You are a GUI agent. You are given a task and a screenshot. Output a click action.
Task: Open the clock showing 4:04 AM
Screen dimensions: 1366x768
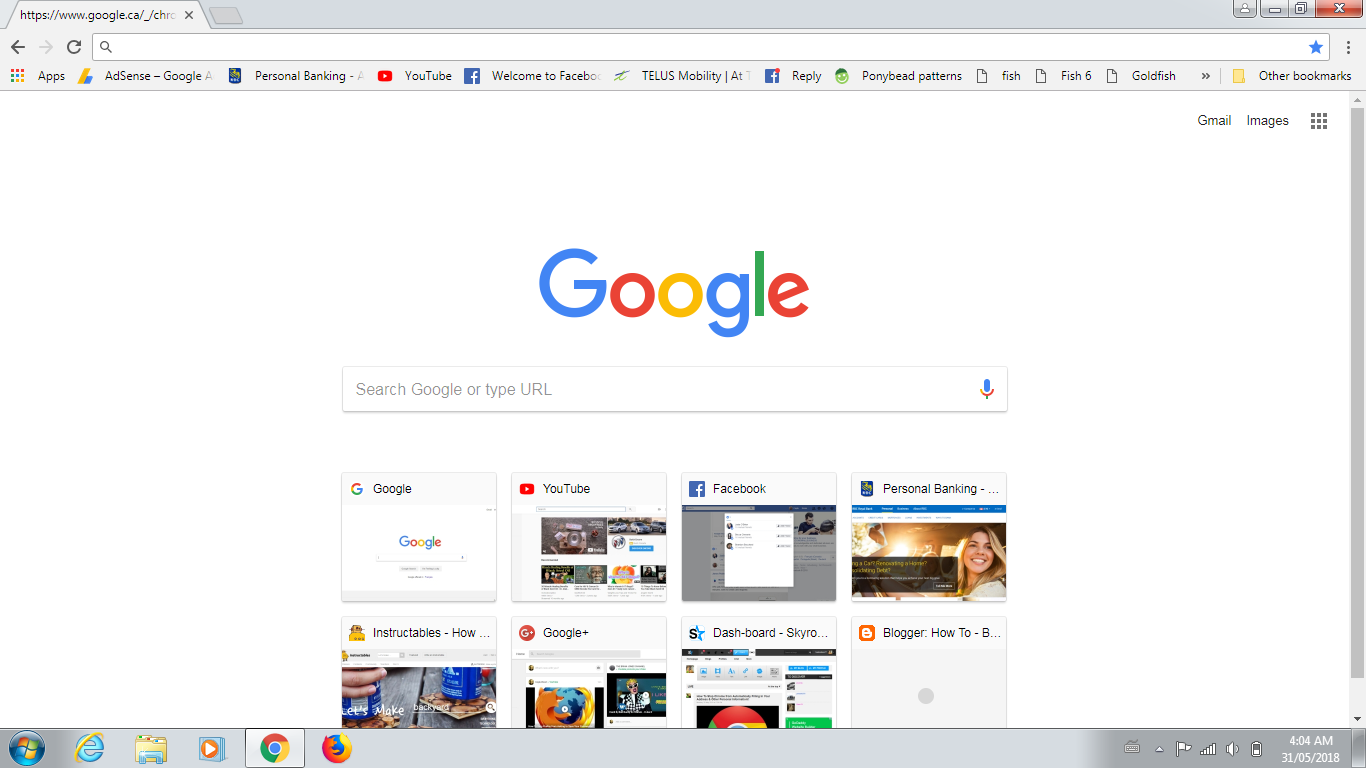(1310, 748)
